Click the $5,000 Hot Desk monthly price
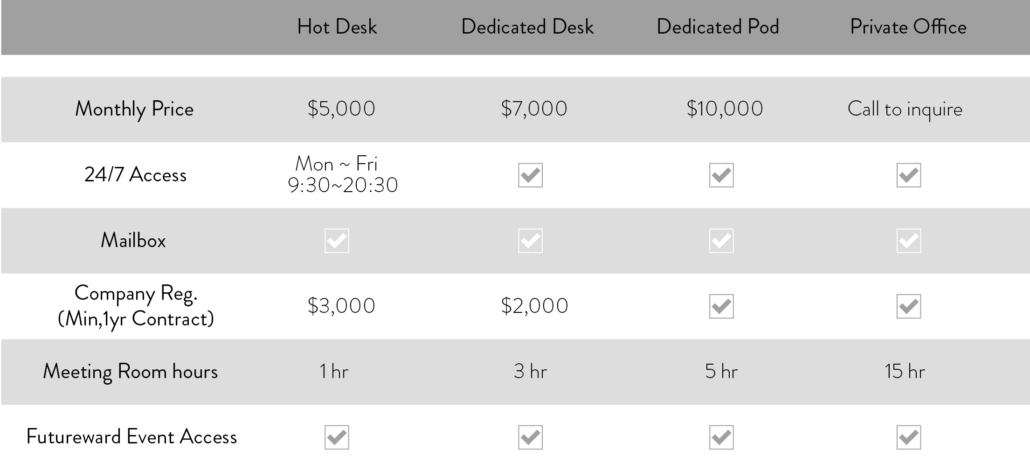Viewport: 1030px width, 470px height. click(x=341, y=108)
